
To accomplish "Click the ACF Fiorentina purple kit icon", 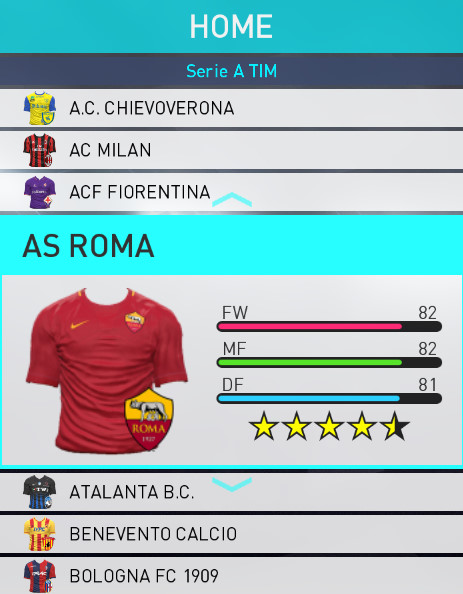I will (x=40, y=192).
